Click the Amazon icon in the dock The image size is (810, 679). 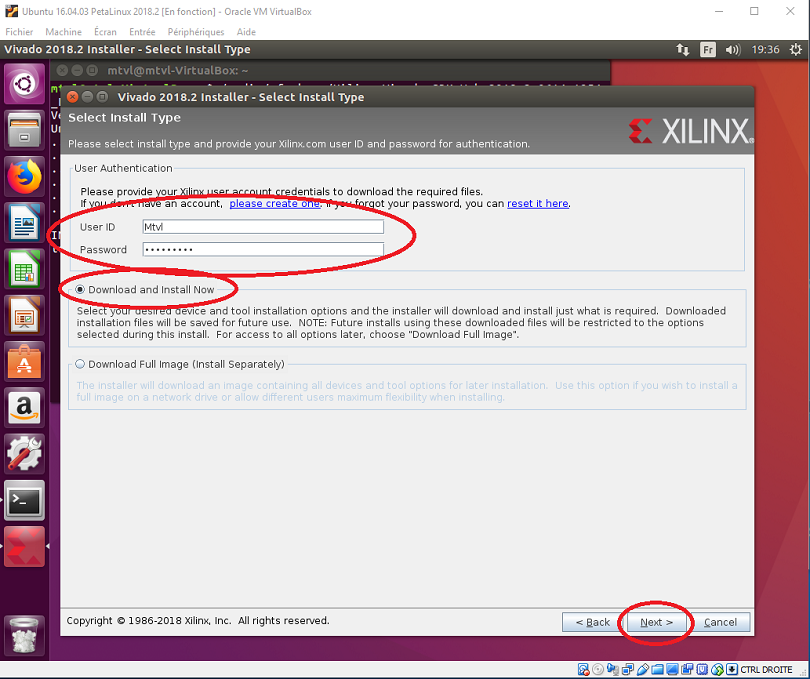(x=23, y=408)
